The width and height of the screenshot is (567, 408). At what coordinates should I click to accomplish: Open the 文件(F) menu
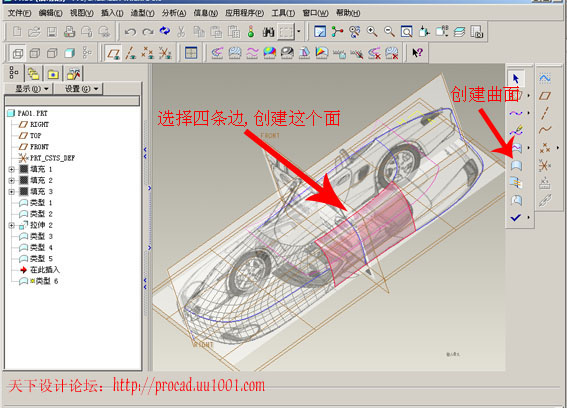19,13
